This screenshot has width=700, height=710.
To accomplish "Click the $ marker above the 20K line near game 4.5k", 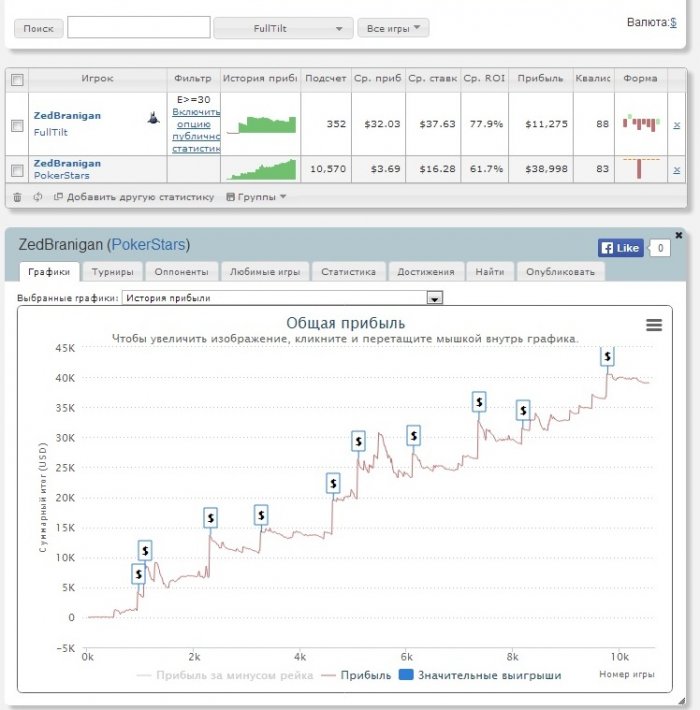I will [333, 483].
